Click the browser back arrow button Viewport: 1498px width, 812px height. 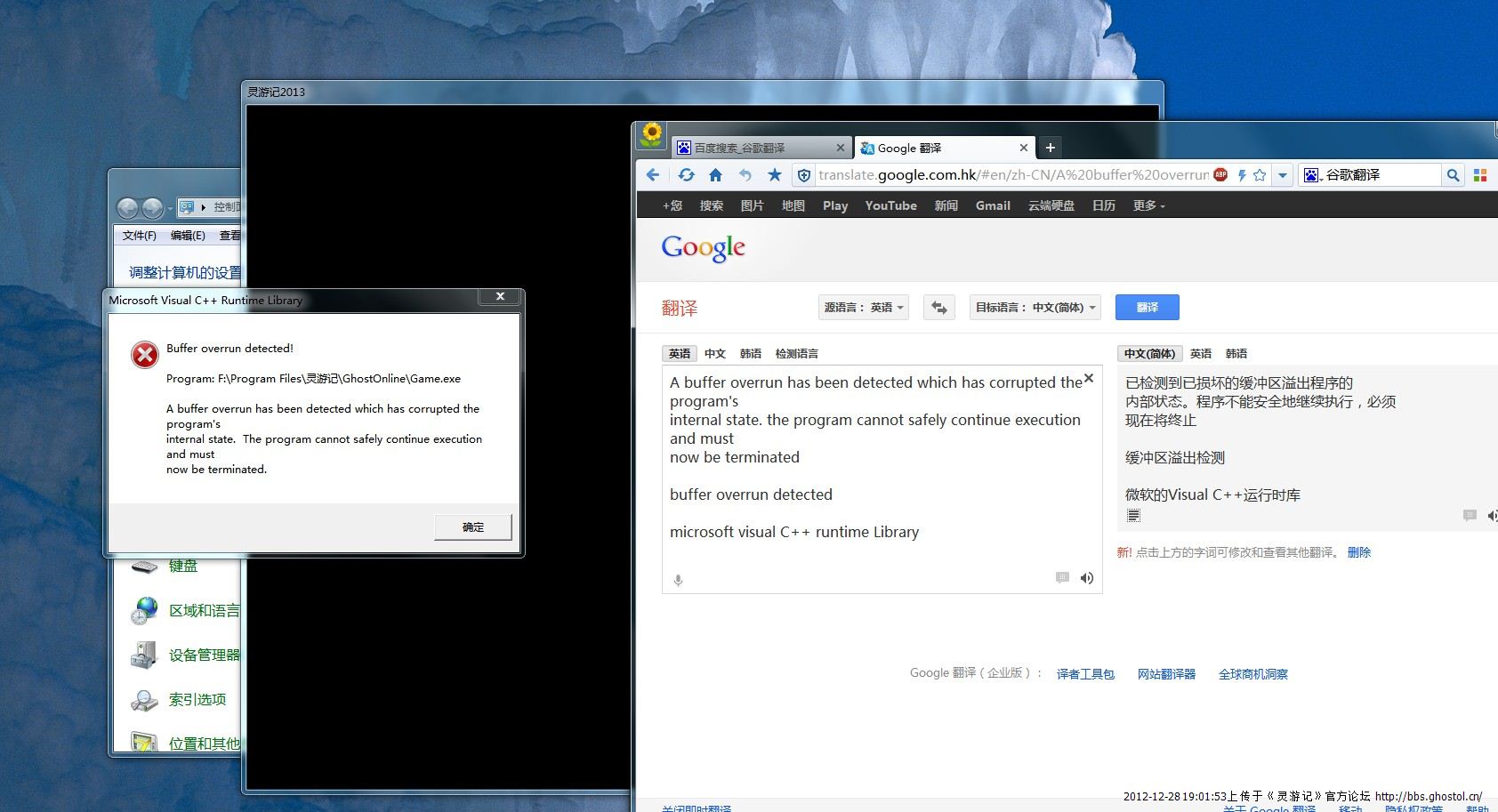[x=653, y=175]
